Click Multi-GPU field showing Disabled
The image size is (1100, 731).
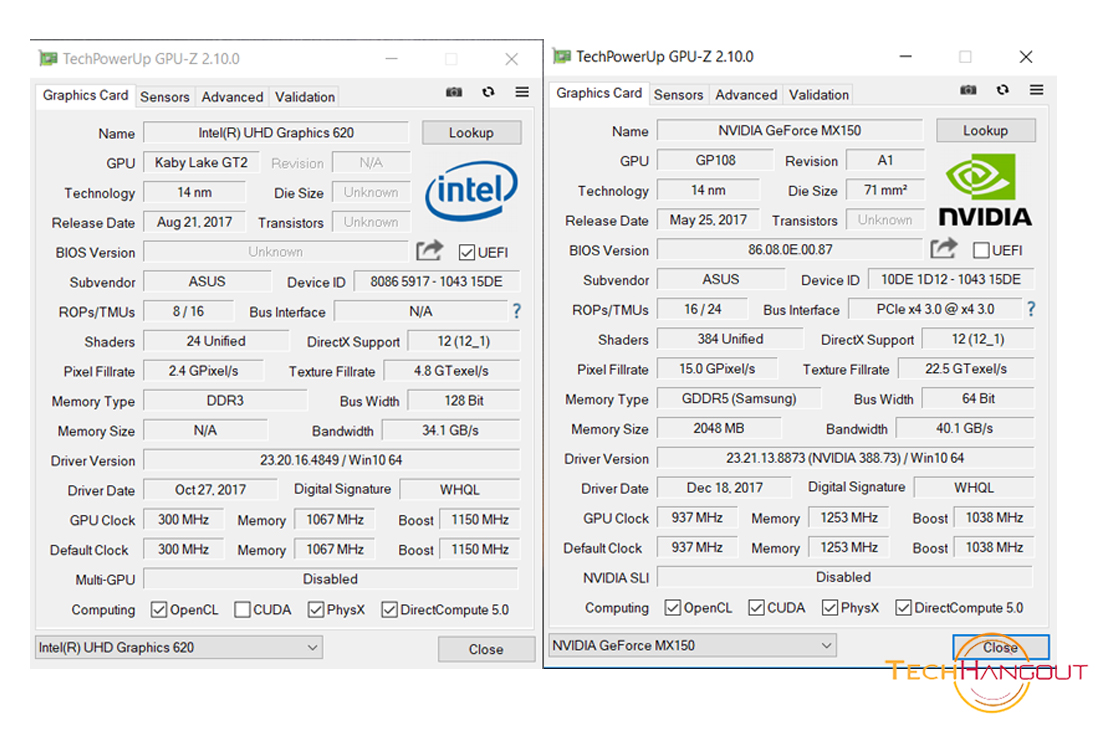[x=330, y=579]
